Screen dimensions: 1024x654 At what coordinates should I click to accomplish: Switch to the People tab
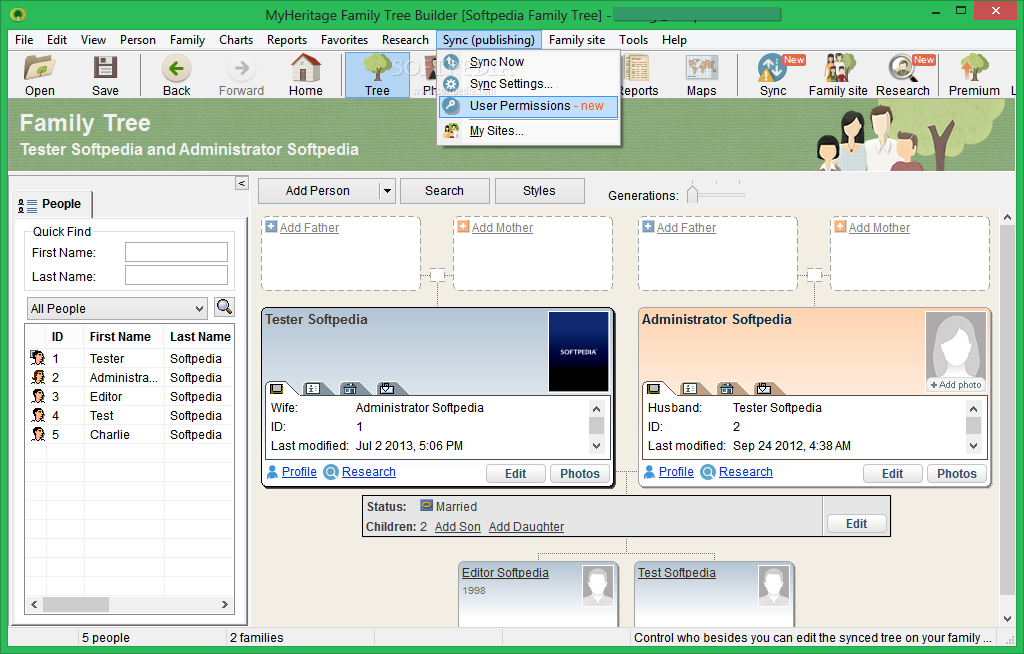point(52,204)
